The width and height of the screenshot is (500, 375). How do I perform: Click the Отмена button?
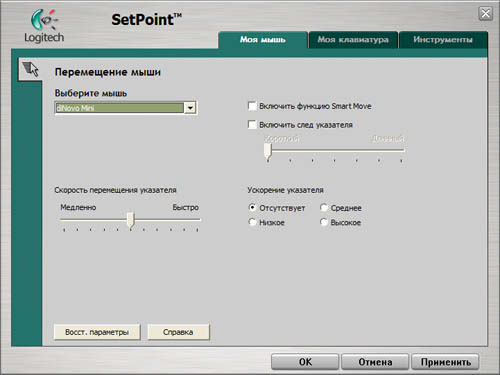point(375,362)
